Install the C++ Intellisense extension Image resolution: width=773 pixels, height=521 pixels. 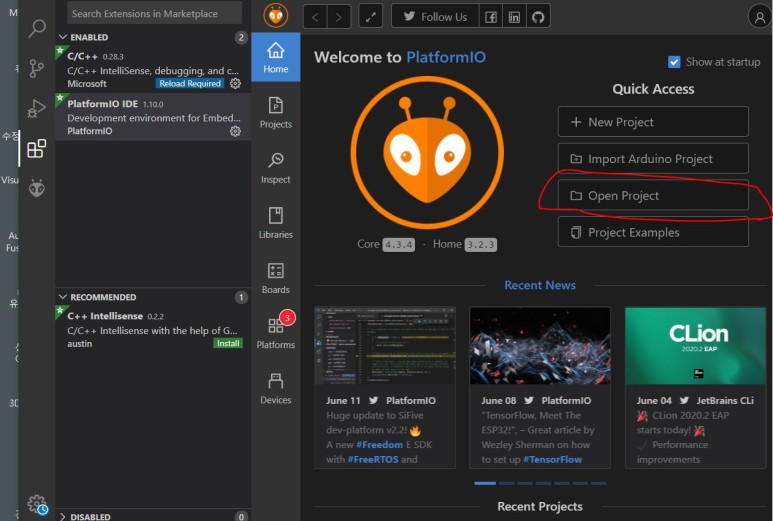228,344
